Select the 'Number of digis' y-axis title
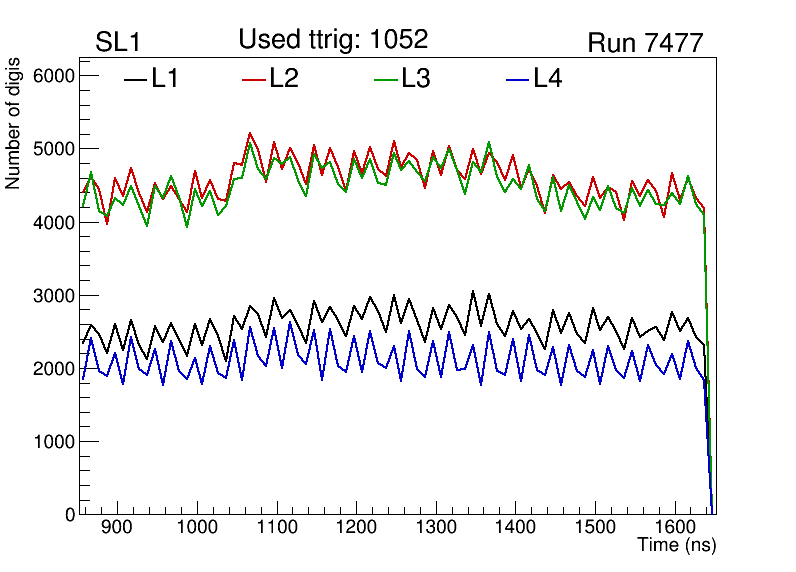796x572 pixels. [x=14, y=137]
